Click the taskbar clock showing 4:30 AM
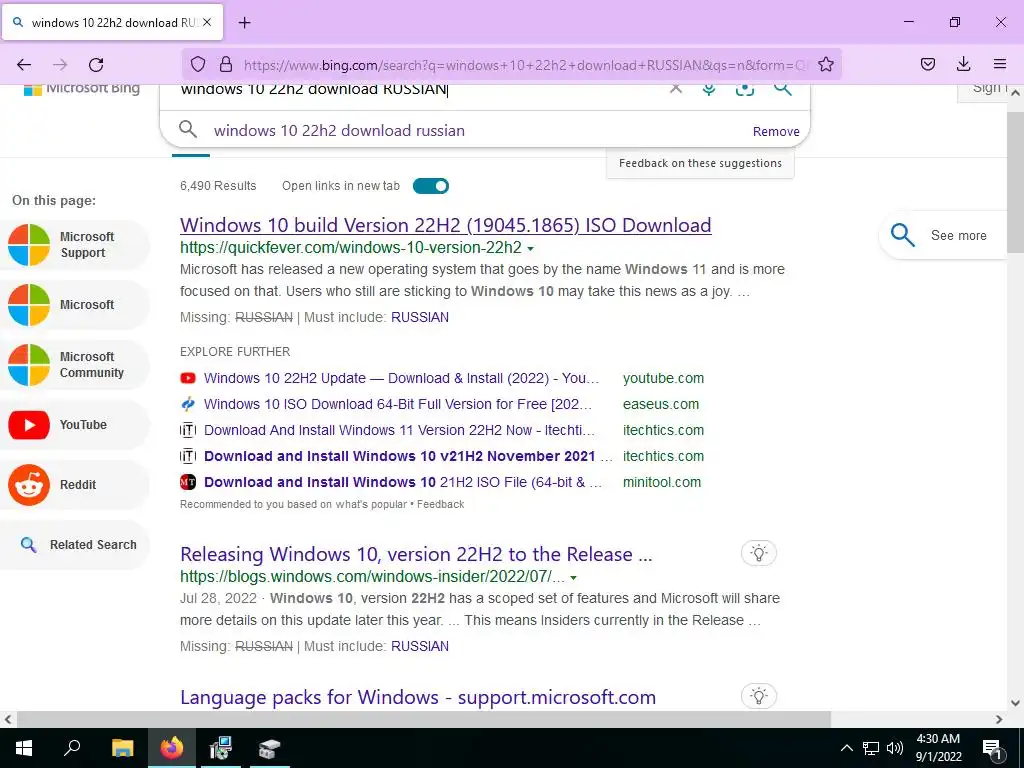The height and width of the screenshot is (768, 1024). 938,748
